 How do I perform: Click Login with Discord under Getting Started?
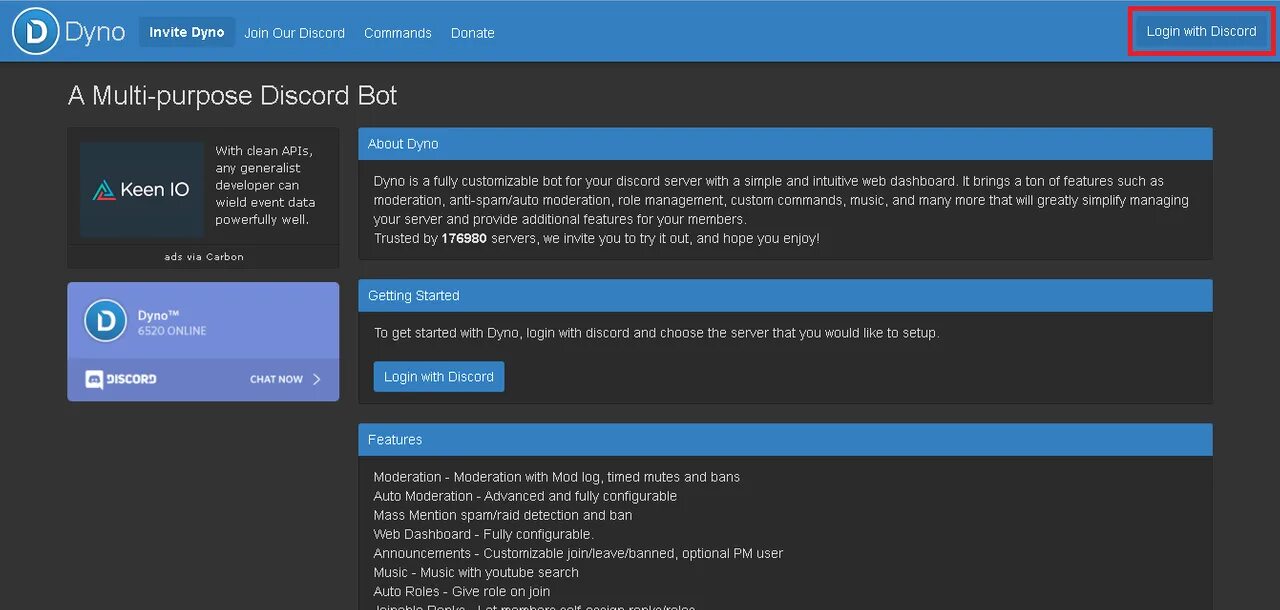click(439, 377)
